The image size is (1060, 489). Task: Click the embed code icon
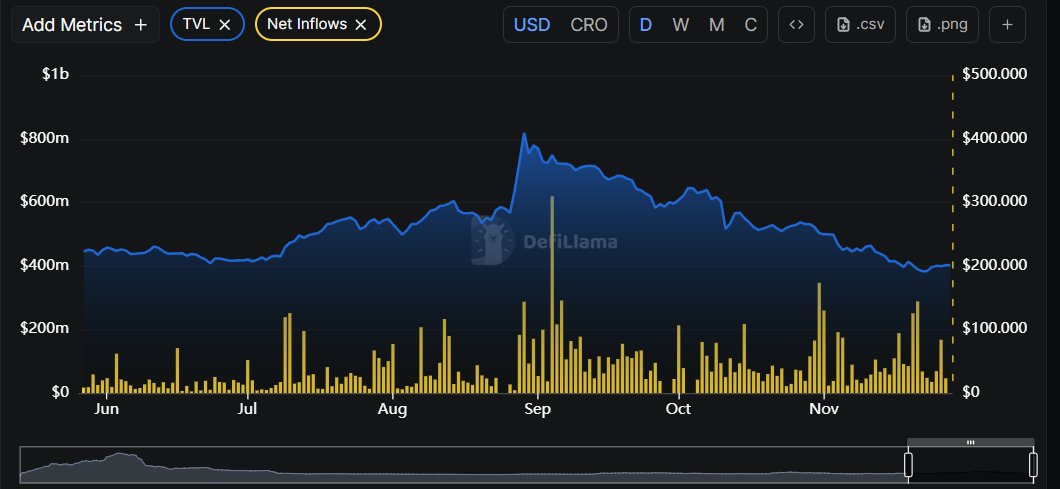click(x=796, y=25)
